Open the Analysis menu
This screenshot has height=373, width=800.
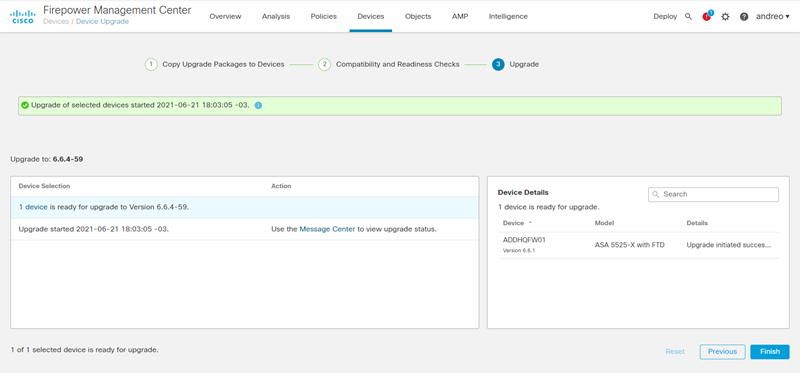click(276, 16)
